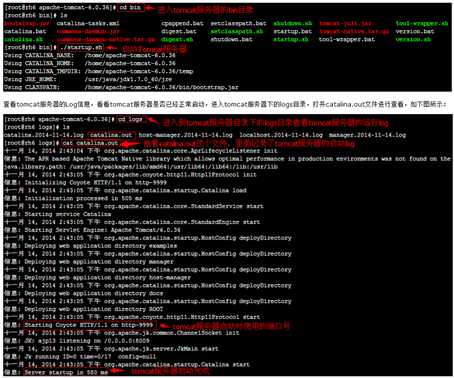Select 'Deploying web application directory docs' line

[x=84, y=294]
